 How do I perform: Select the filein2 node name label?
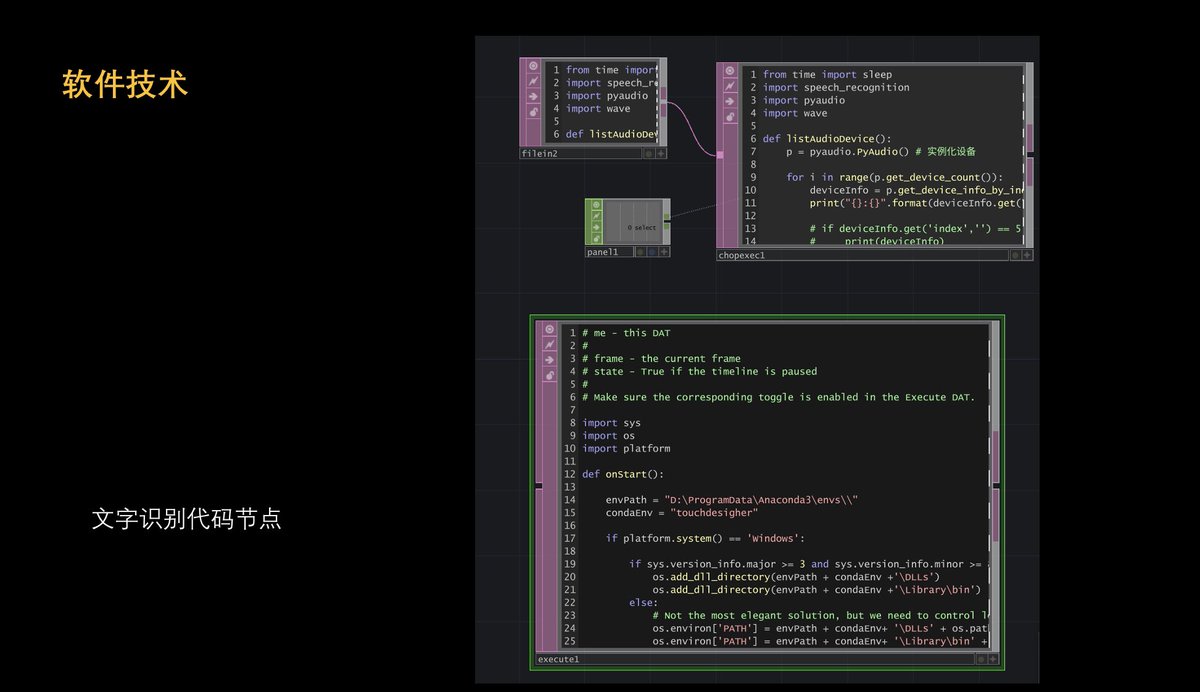(x=540, y=154)
